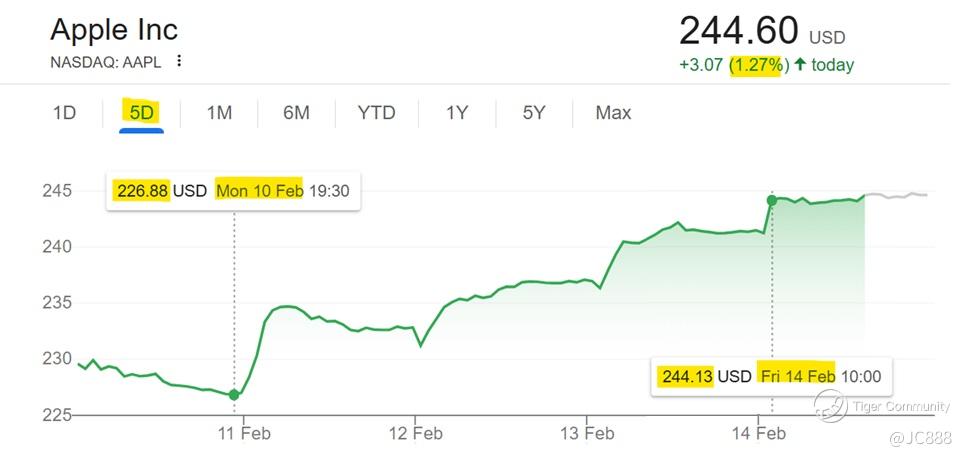Select the 1D time range tab
The width and height of the screenshot is (970, 460).
point(64,113)
